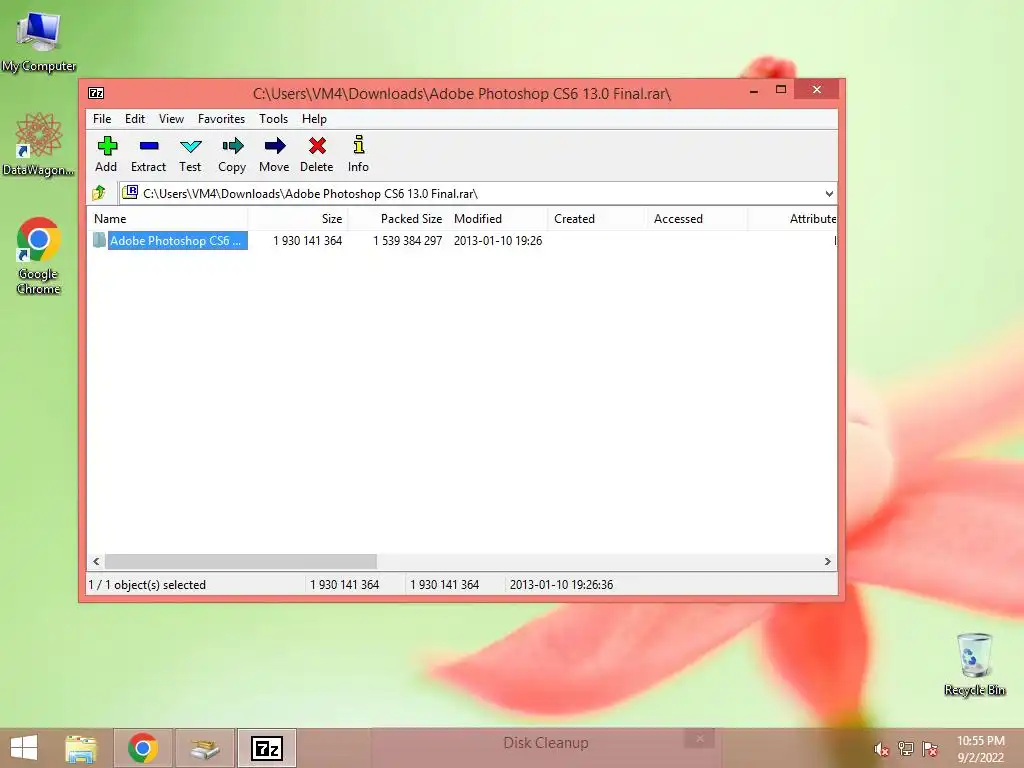Viewport: 1024px width, 768px height.
Task: Open the disk drive app in taskbar
Action: pos(205,748)
